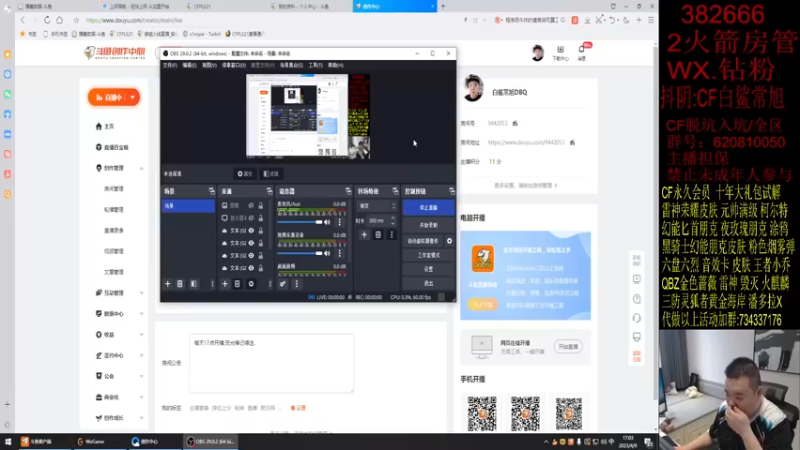Open source properties gear in Sources footer

[x=251, y=284]
